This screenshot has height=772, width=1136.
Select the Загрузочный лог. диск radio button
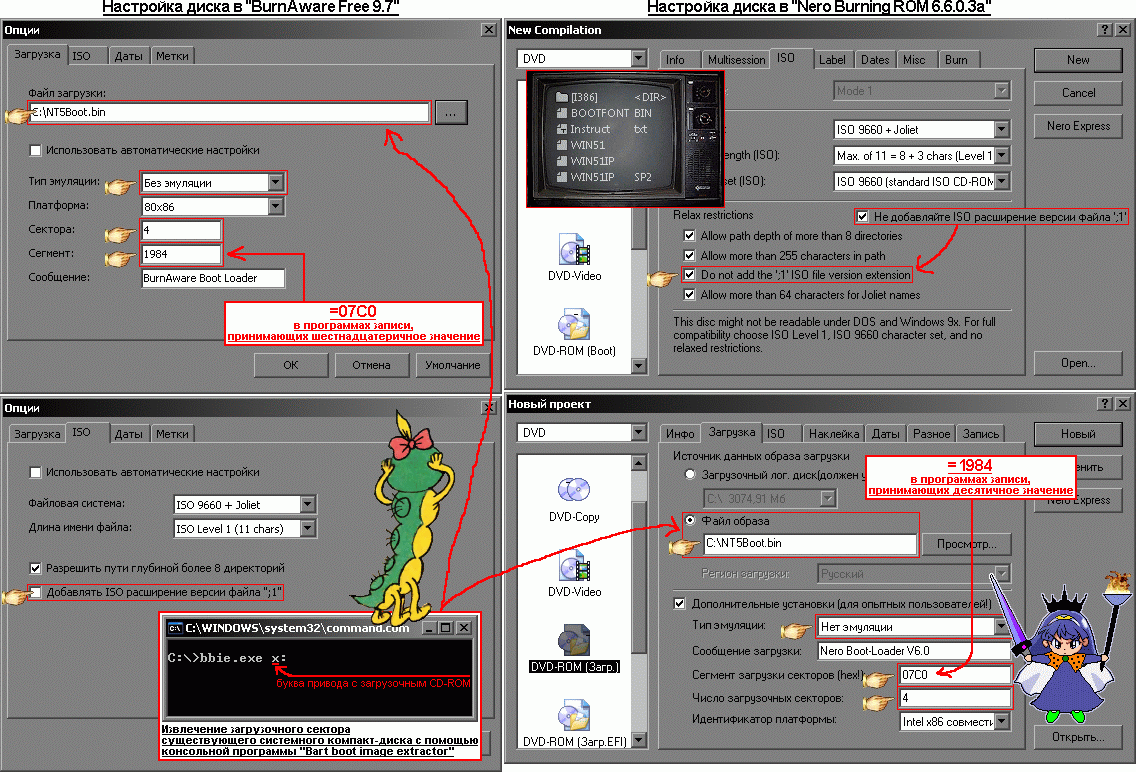point(690,474)
